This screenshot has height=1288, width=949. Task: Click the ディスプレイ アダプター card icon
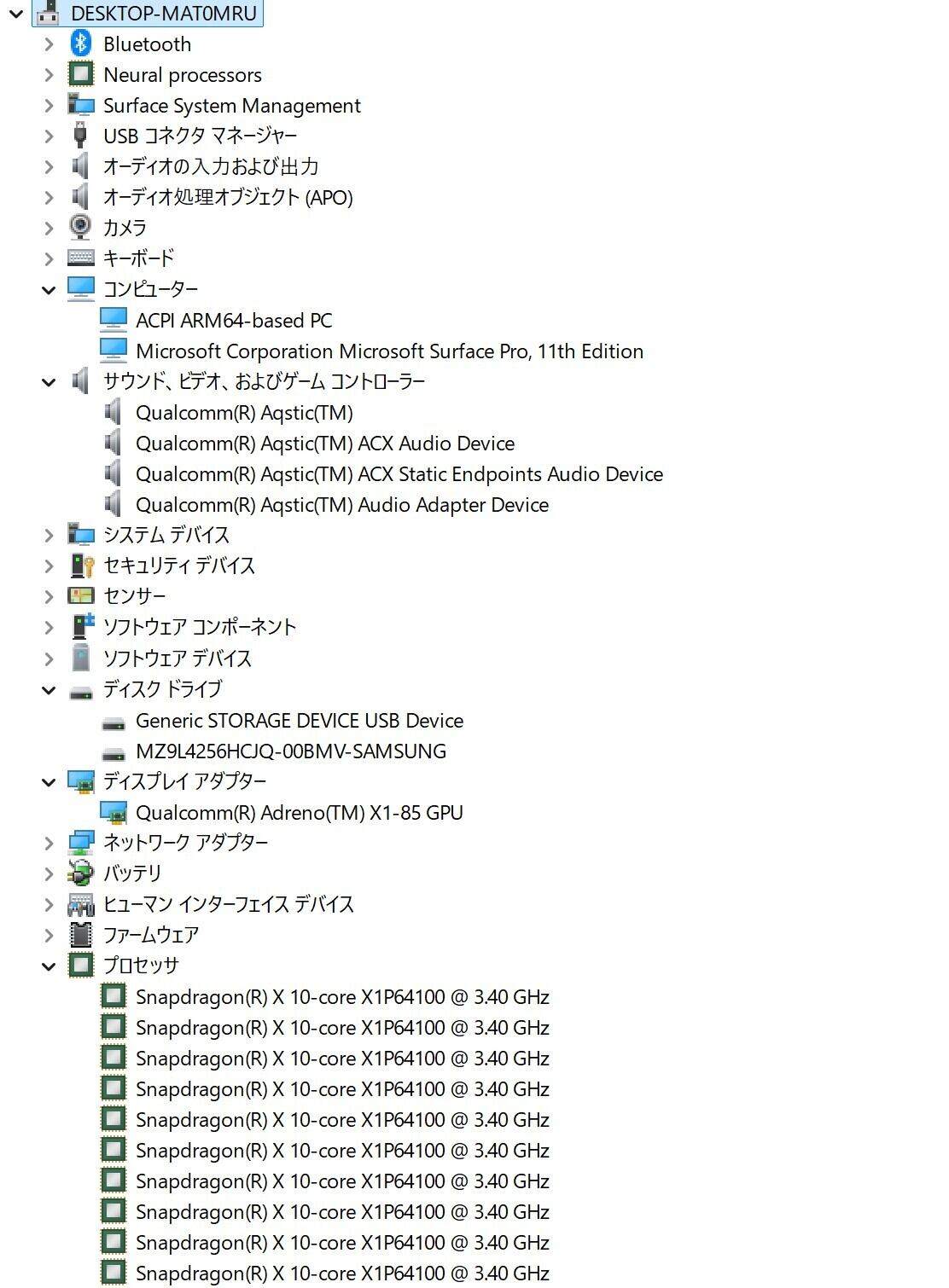(x=81, y=781)
